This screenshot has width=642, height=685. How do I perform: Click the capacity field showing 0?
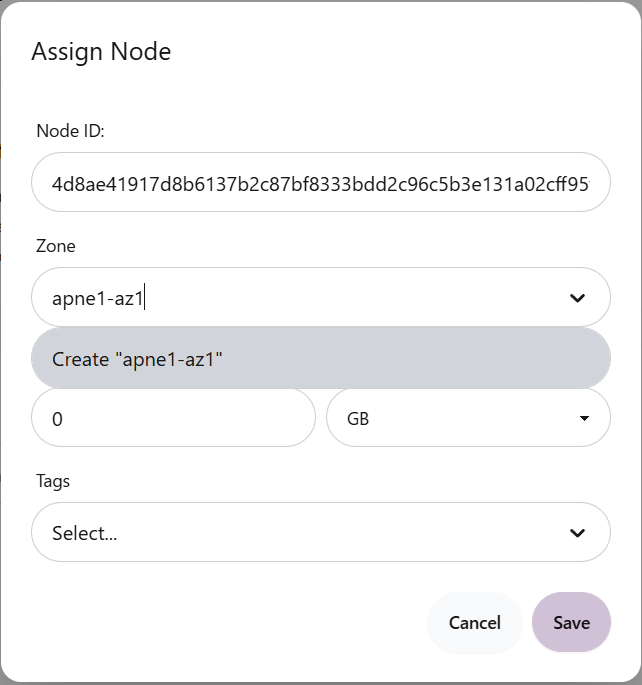click(173, 418)
